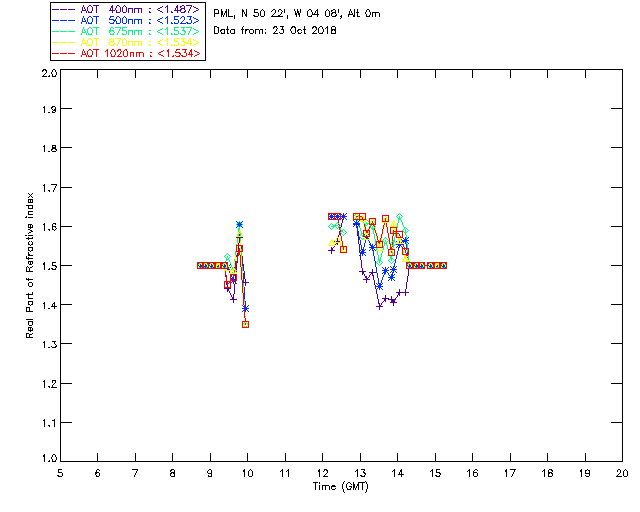This screenshot has height=512, width=640.
Task: Click the x-axis label 12
Action: click(x=322, y=473)
